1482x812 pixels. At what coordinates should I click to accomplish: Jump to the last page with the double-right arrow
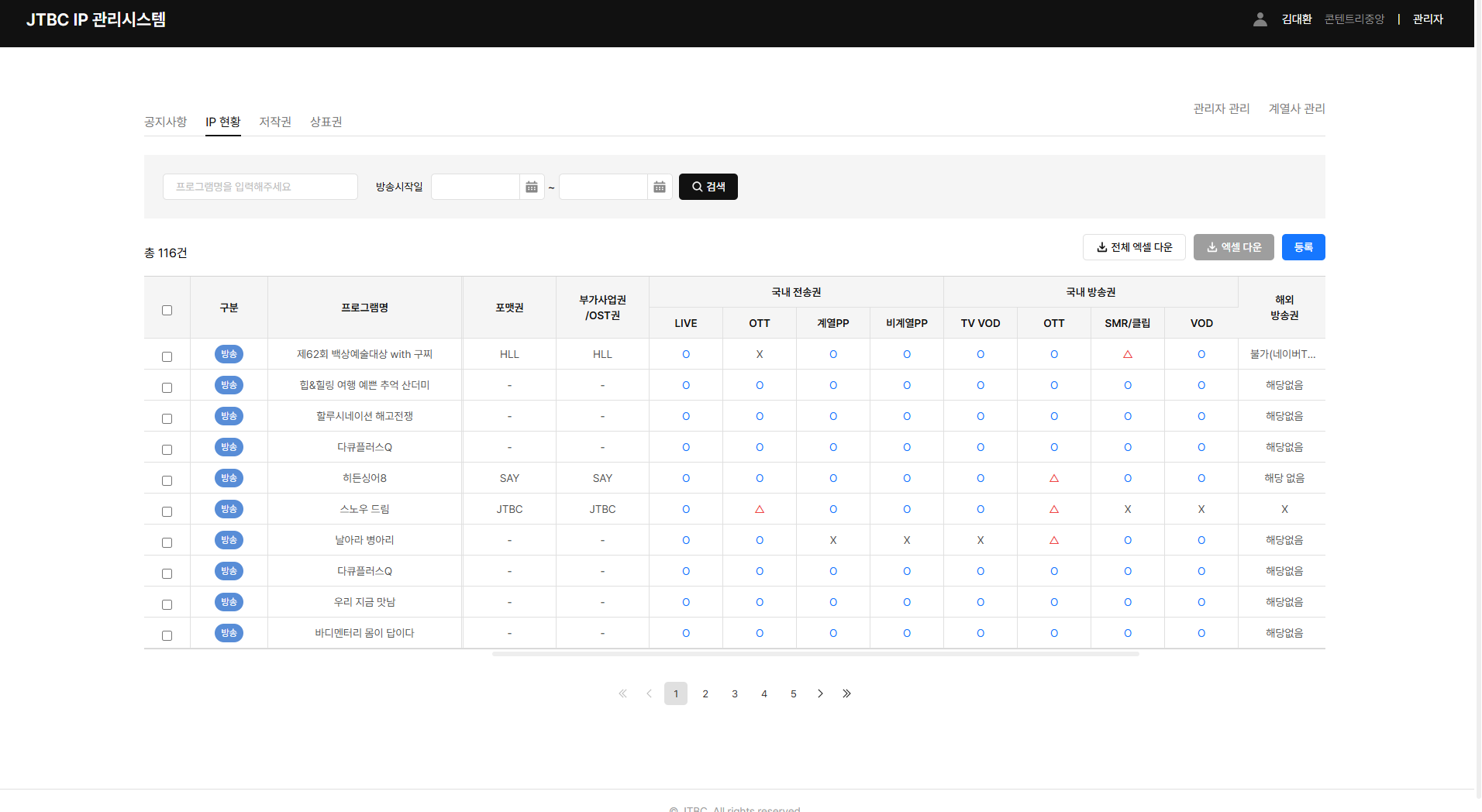(x=846, y=693)
